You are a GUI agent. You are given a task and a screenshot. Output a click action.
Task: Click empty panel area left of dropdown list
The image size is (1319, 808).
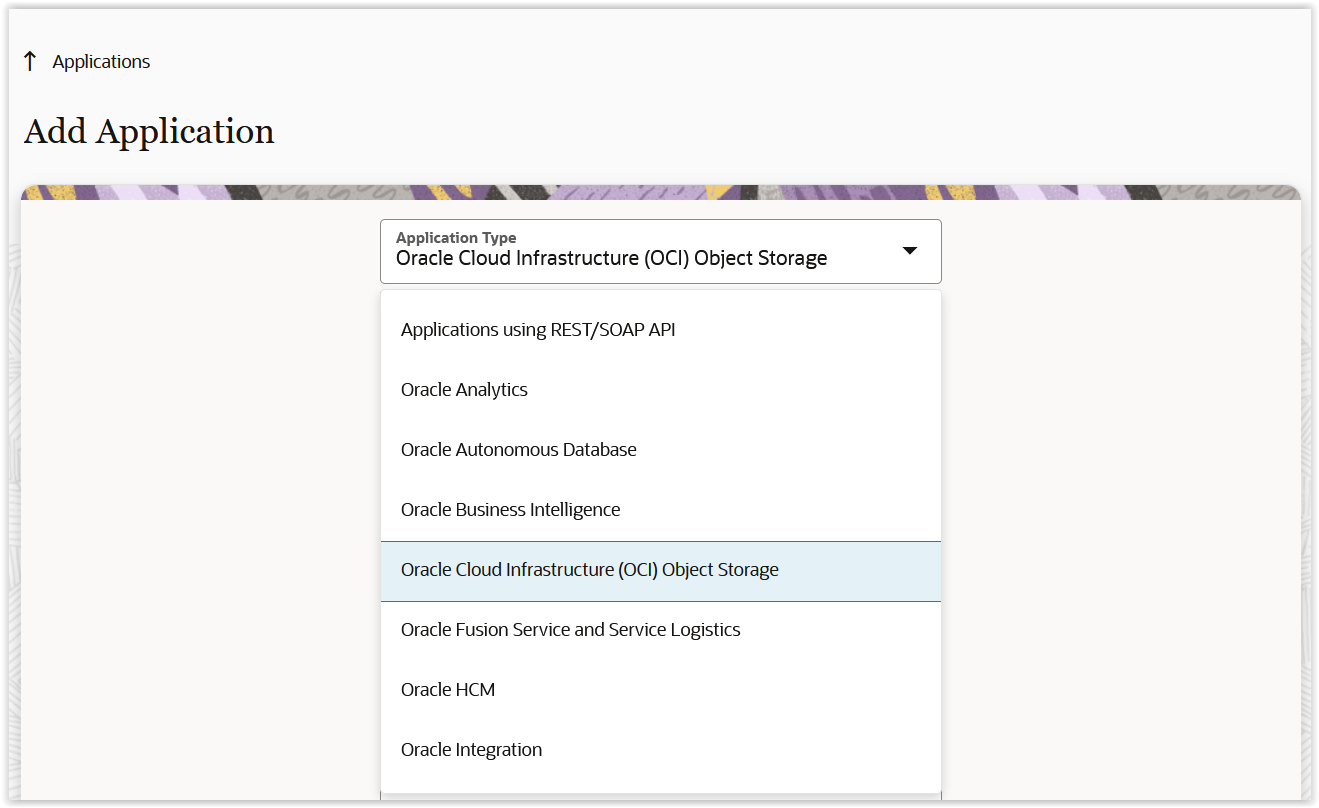[x=200, y=500]
